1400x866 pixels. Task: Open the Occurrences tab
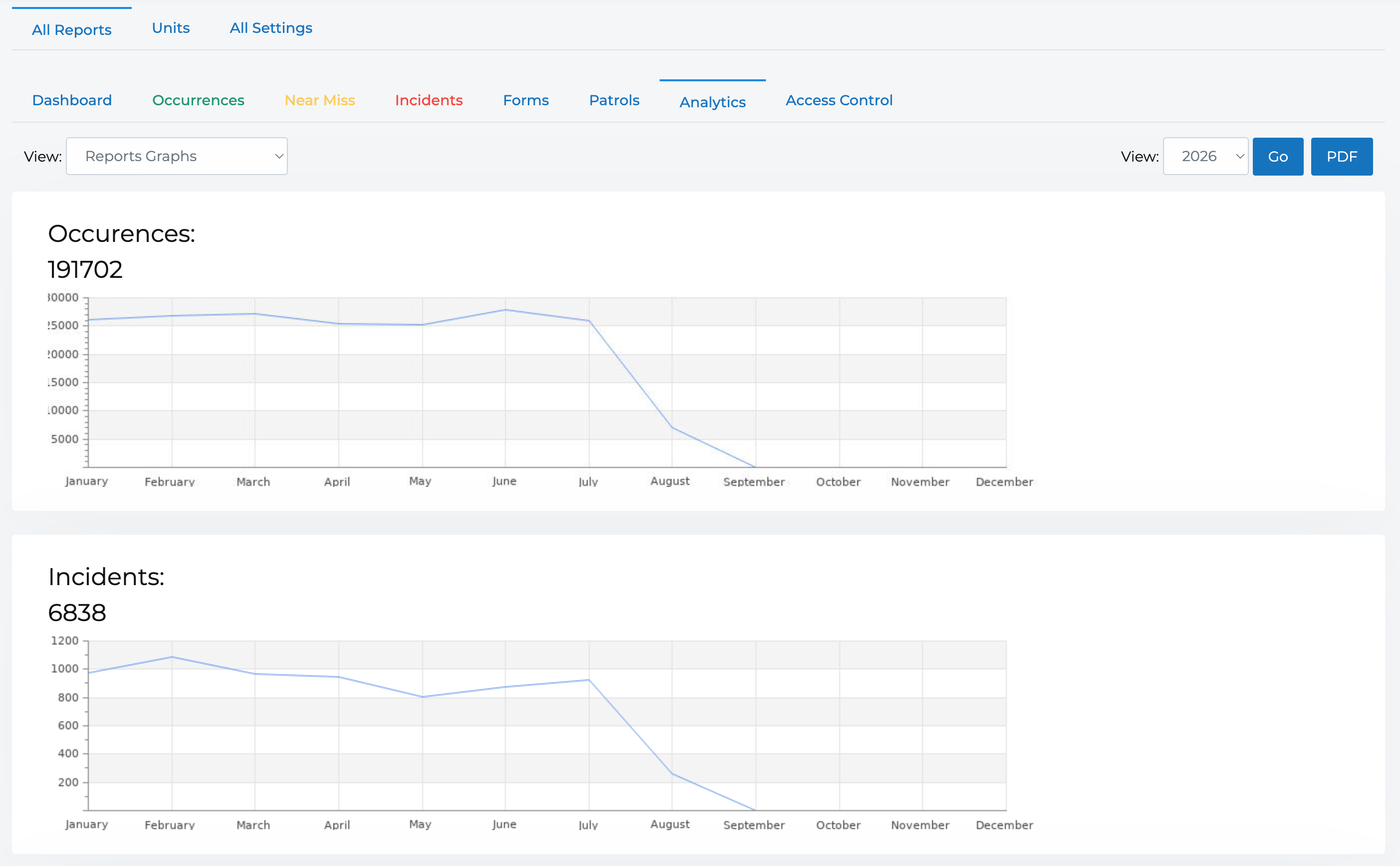pos(198,100)
